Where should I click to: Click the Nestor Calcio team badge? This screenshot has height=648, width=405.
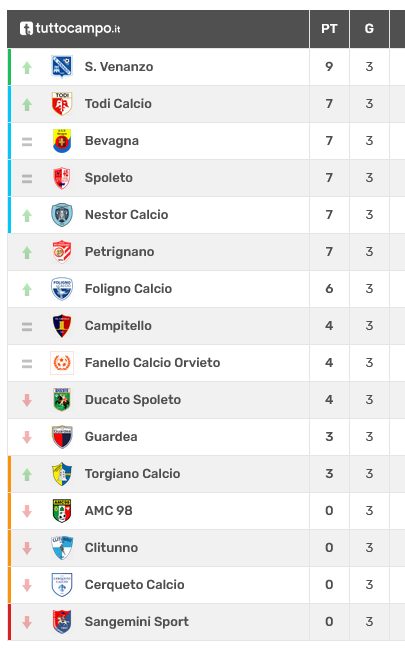[x=62, y=215]
